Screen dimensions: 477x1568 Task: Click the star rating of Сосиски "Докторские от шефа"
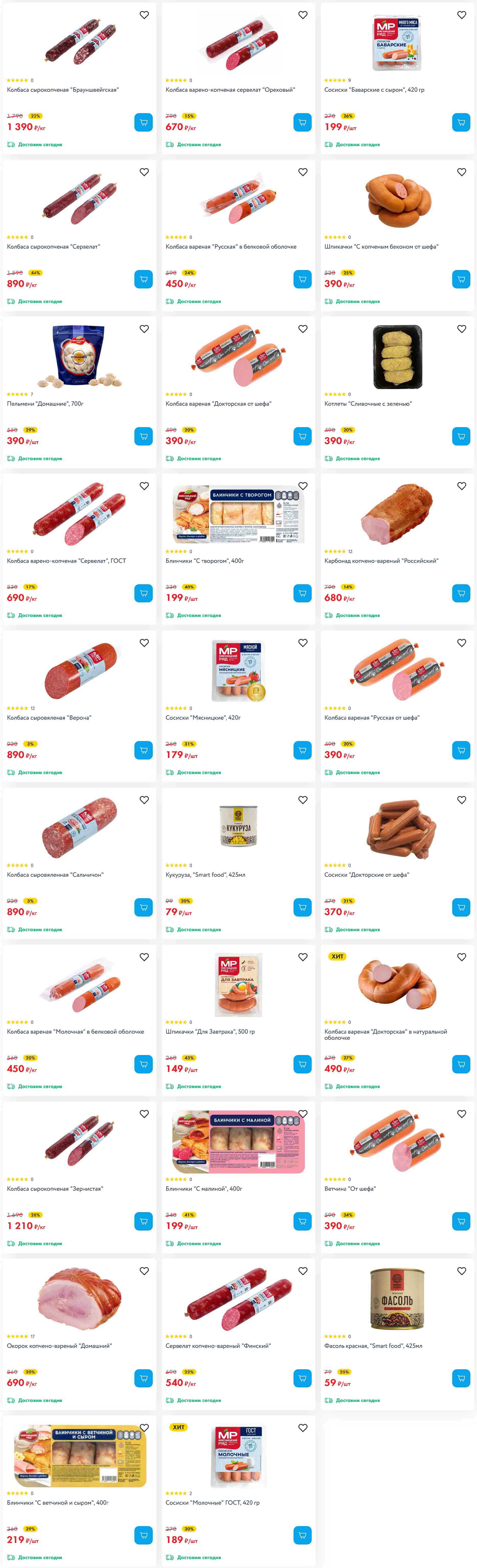[x=335, y=865]
